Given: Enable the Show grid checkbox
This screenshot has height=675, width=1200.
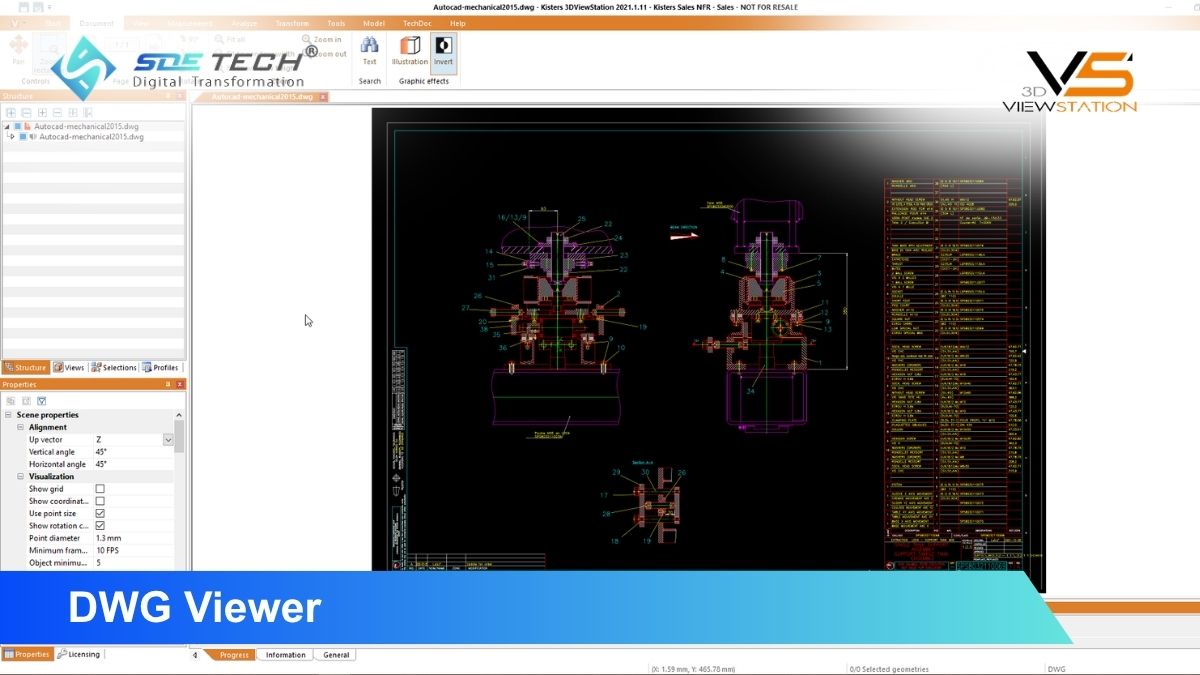Looking at the screenshot, I should 100,489.
